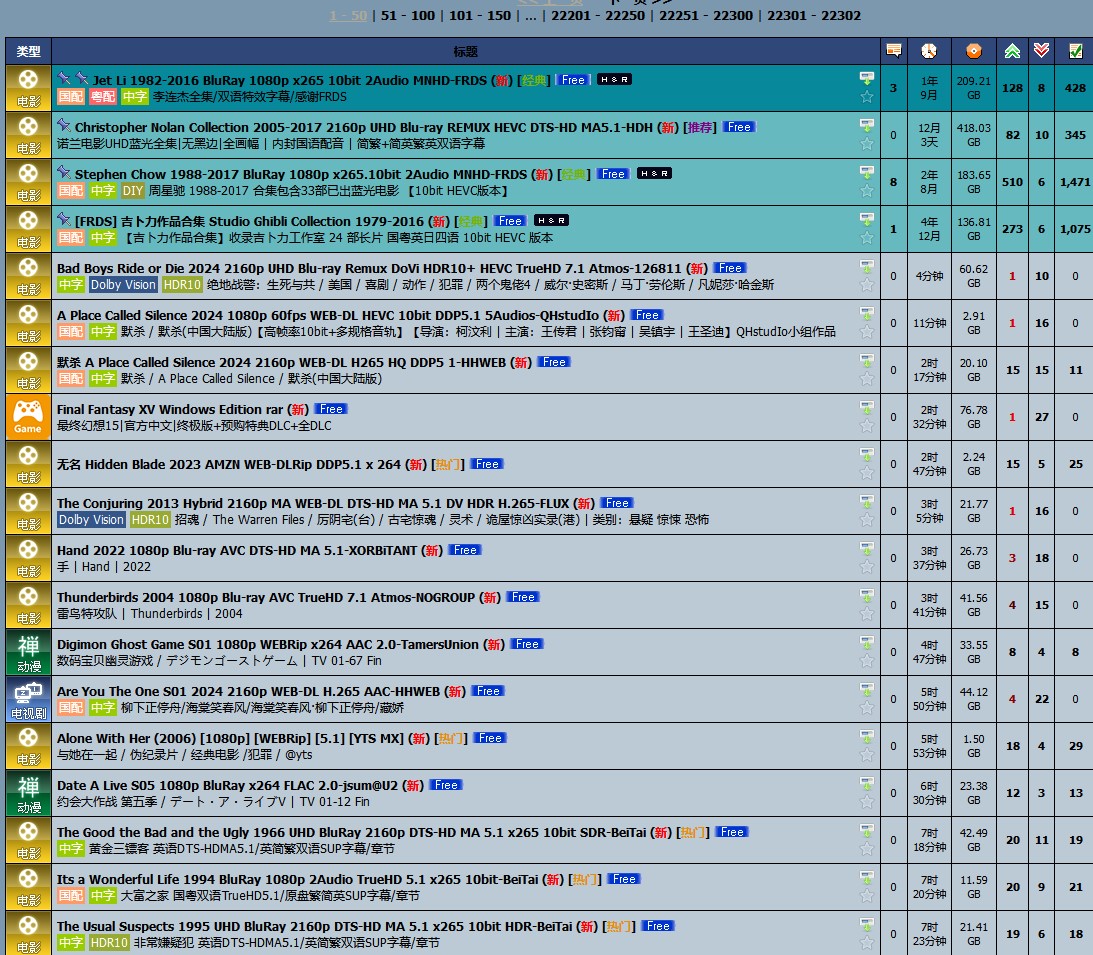Download Stephen Chow 1988-2017 torrent icon
Image resolution: width=1093 pixels, height=955 pixels.
point(866,171)
